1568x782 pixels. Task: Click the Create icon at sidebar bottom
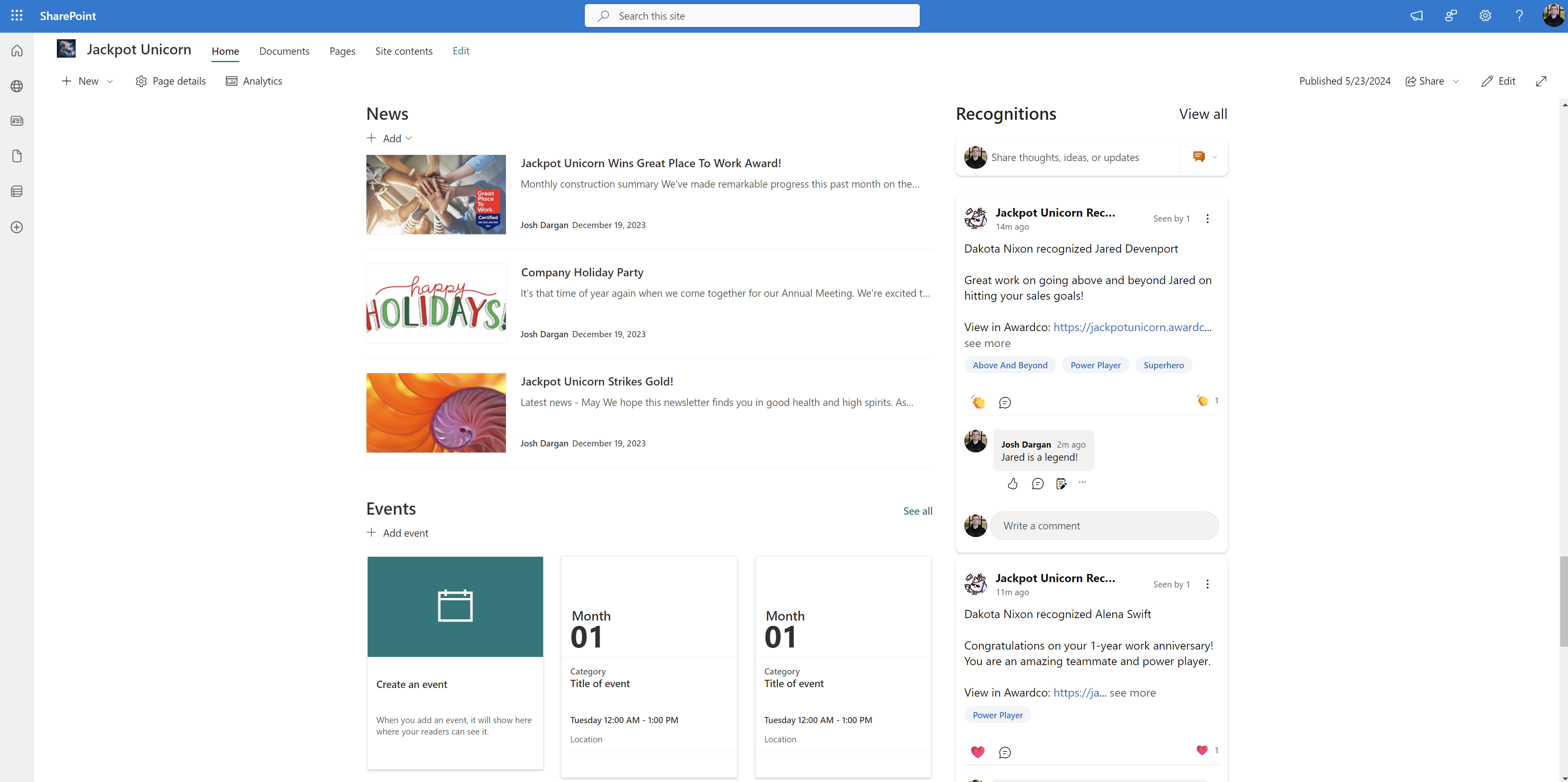[16, 227]
